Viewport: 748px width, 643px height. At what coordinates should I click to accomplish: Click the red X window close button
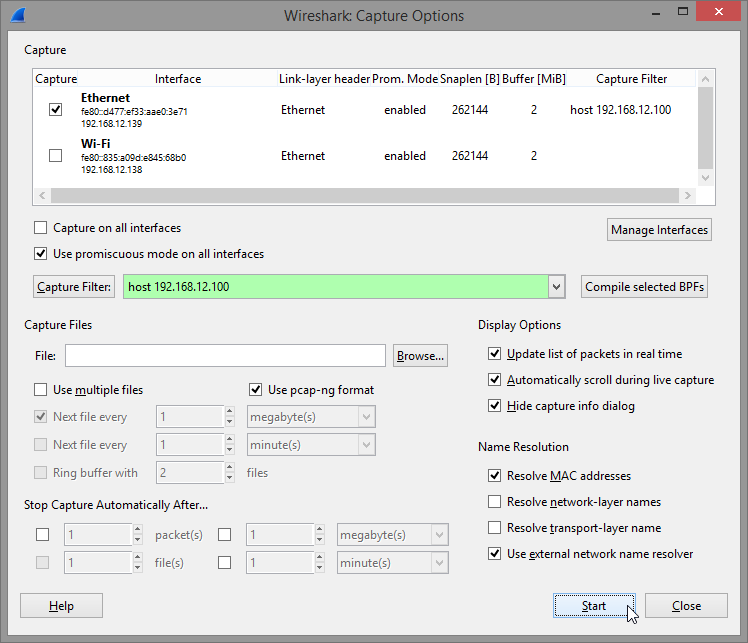point(718,11)
